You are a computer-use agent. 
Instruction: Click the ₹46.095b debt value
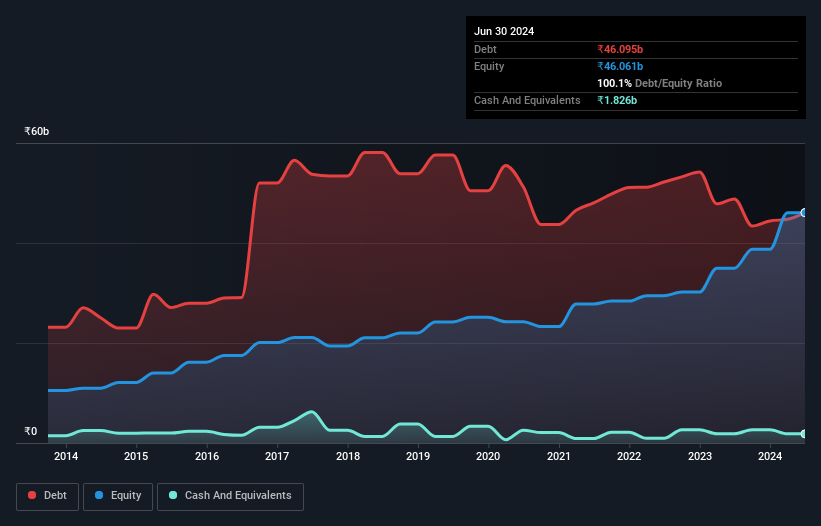click(620, 49)
